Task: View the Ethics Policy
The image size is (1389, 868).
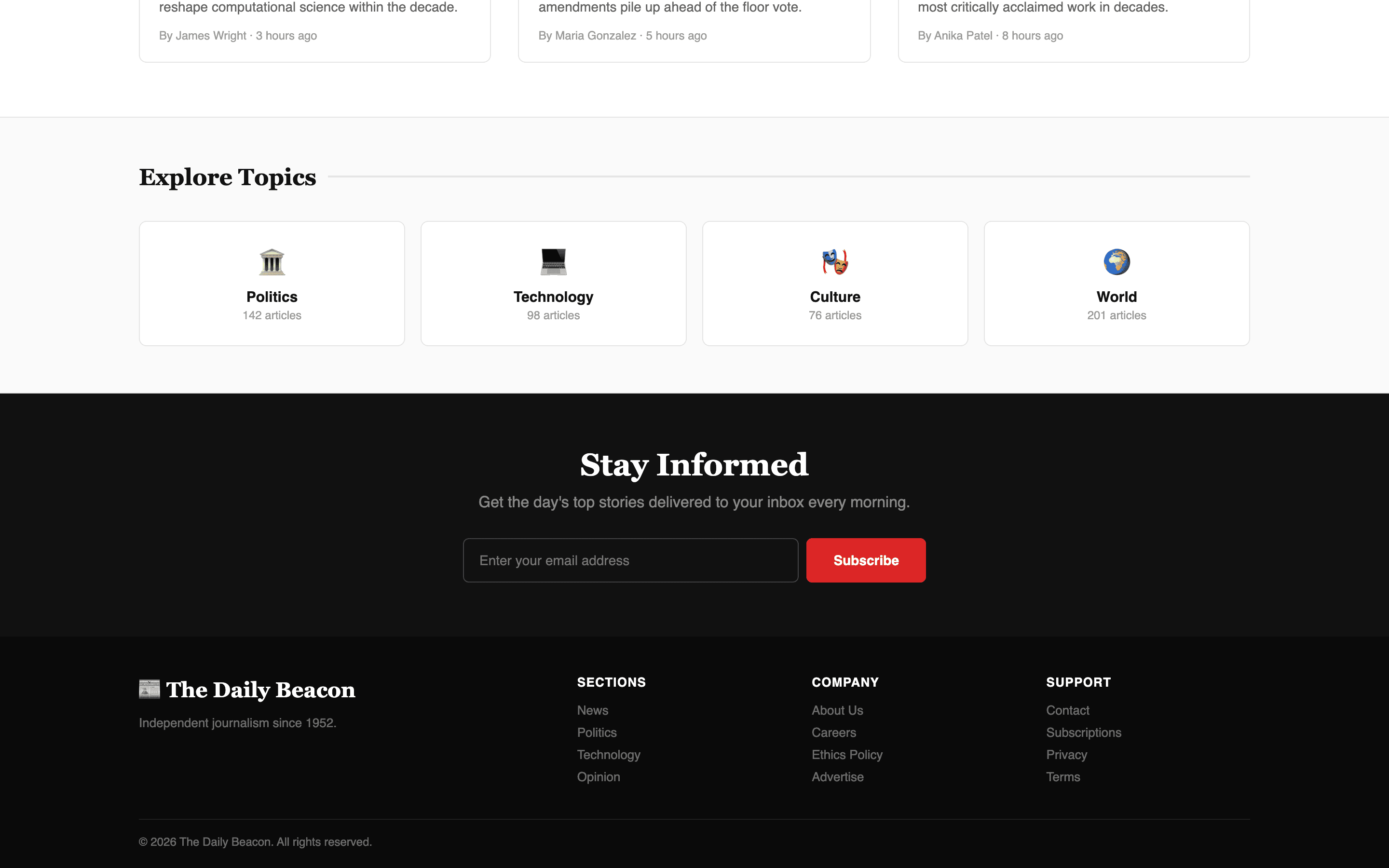Action: pos(847,754)
